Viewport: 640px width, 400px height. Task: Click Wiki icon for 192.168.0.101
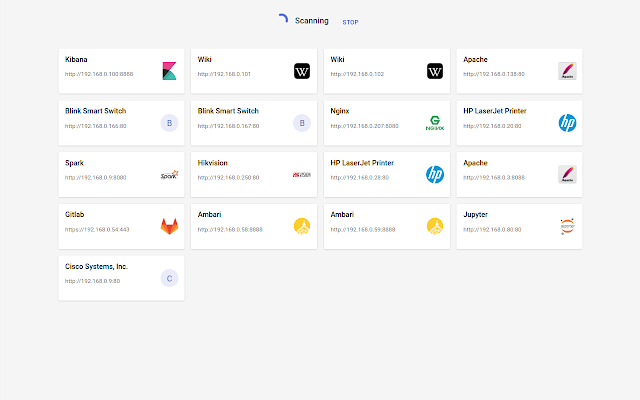[302, 71]
